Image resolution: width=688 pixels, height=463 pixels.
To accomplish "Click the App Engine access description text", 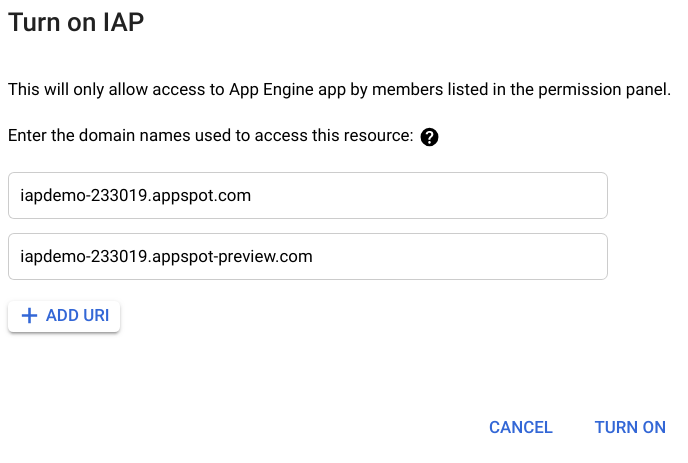I will click(338, 90).
